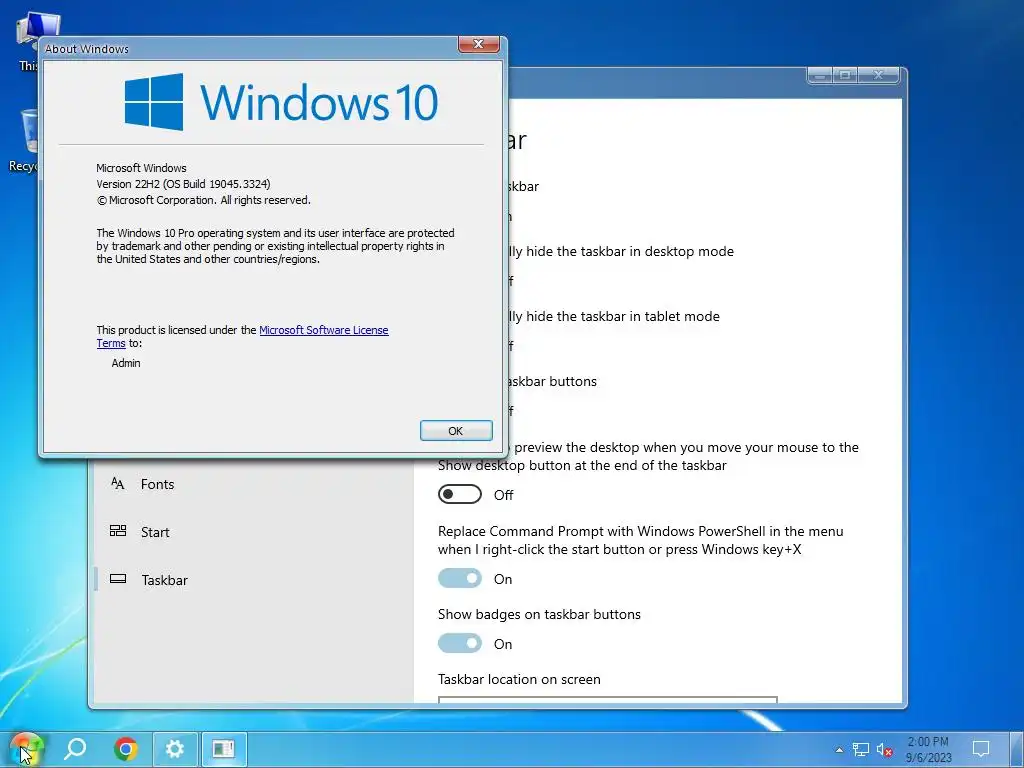Open the Terms link in About Windows
Screen dimensions: 1024x768
[x=111, y=344]
